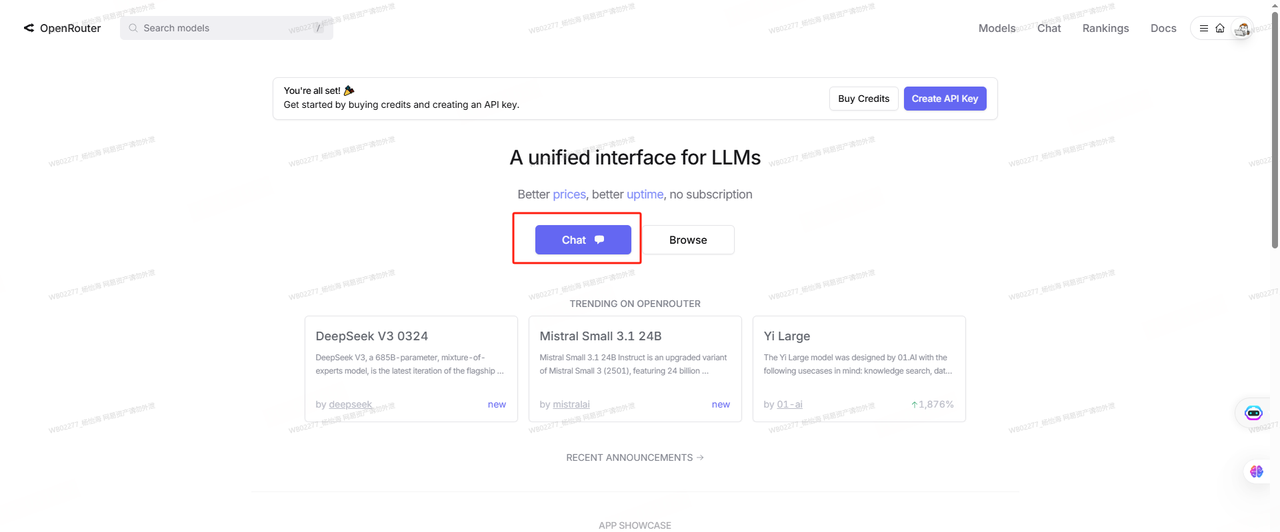Open the Models nav item

[996, 28]
